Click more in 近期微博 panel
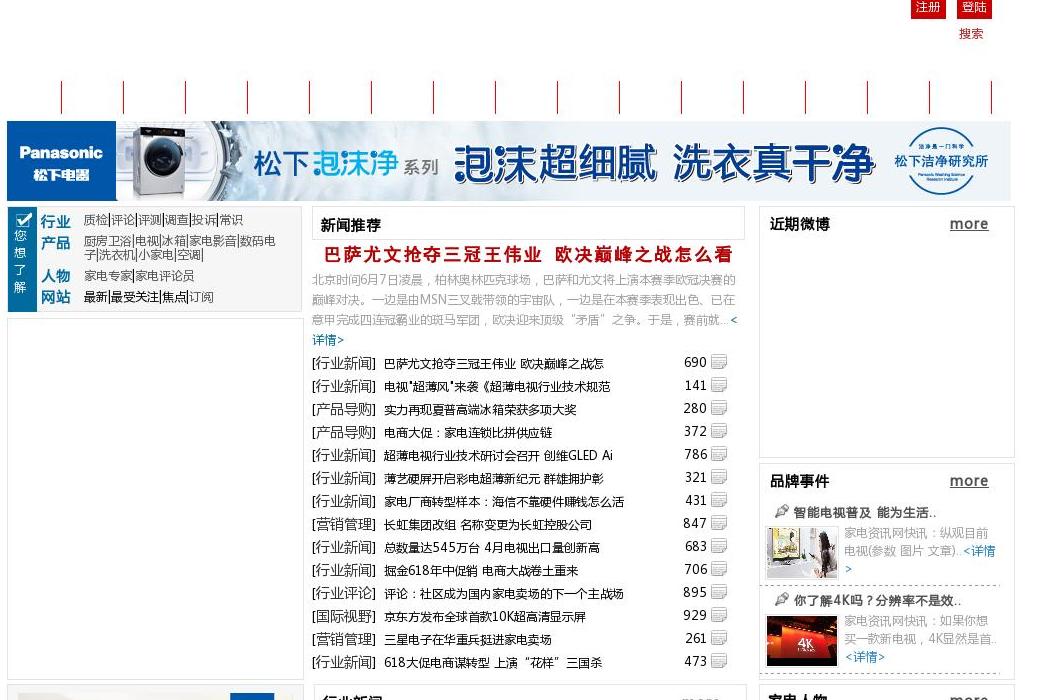This screenshot has height=700, width=1041. pyautogui.click(x=969, y=224)
